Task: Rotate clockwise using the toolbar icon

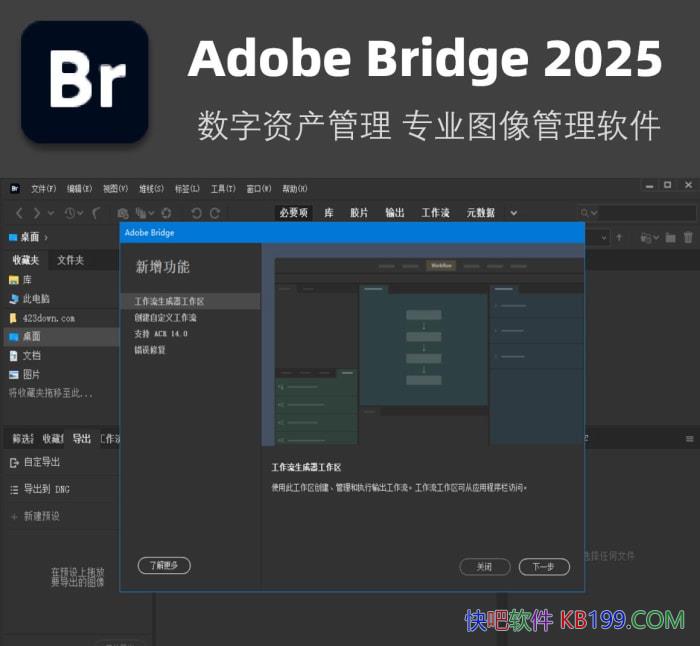Action: click(x=215, y=213)
